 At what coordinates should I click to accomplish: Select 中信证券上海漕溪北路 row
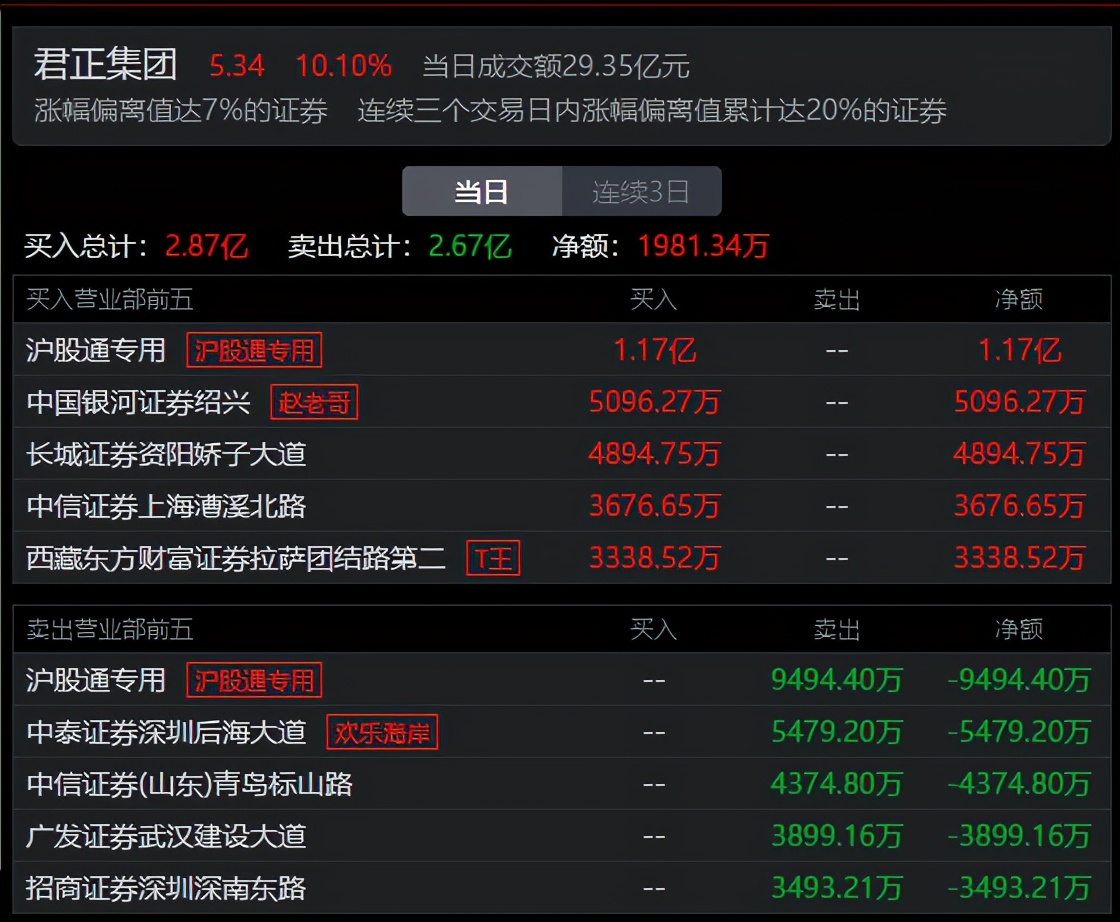pos(561,506)
